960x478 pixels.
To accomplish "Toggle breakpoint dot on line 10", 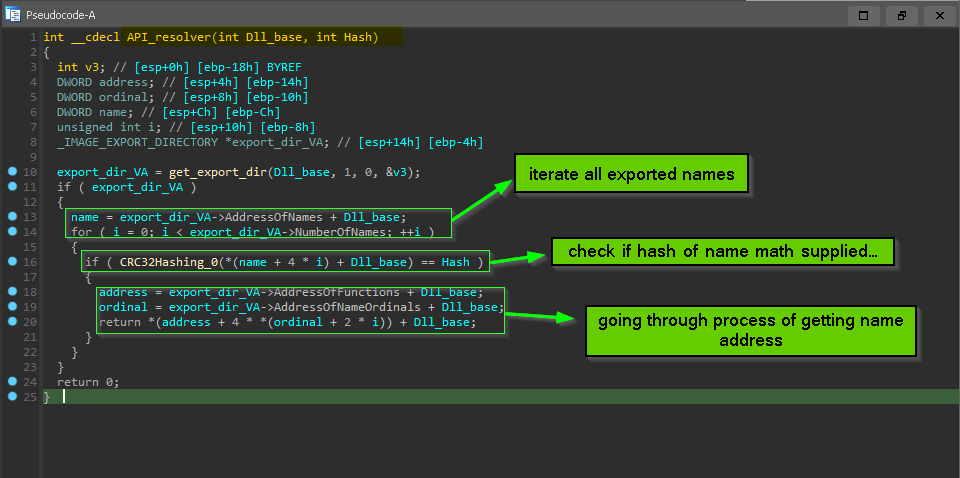I will 12,172.
